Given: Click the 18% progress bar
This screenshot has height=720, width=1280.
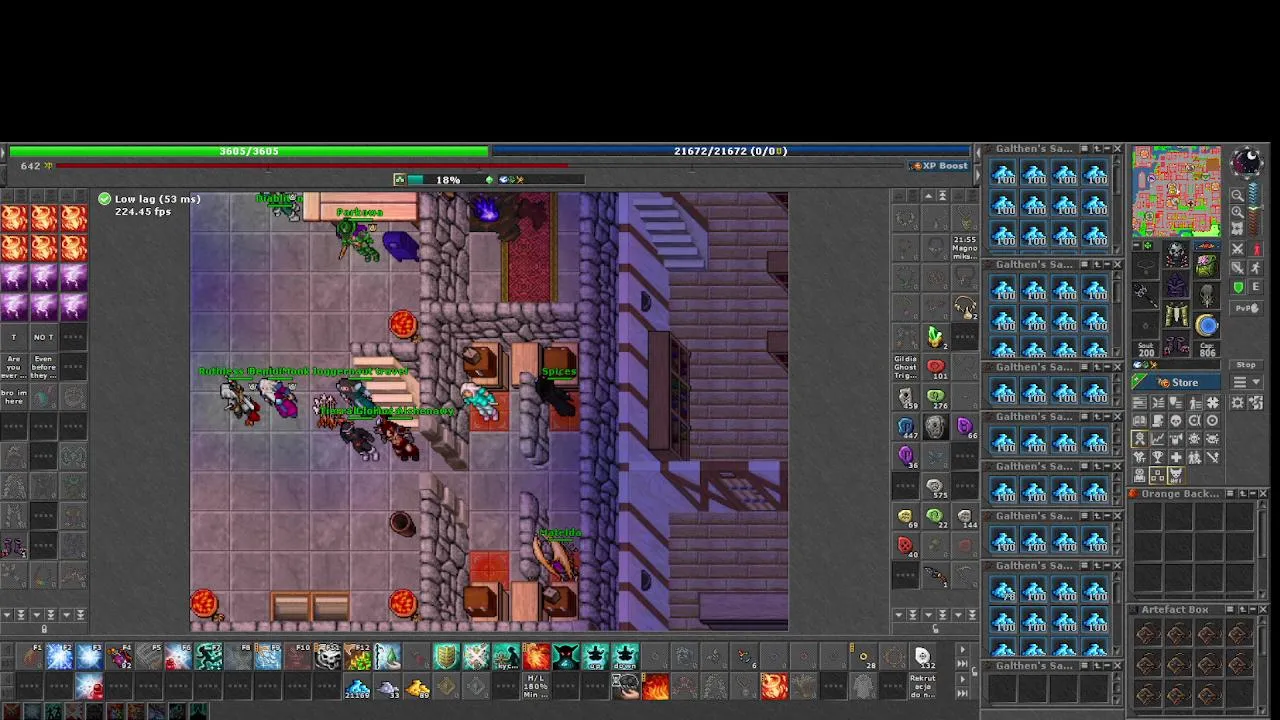Looking at the screenshot, I should coord(497,180).
